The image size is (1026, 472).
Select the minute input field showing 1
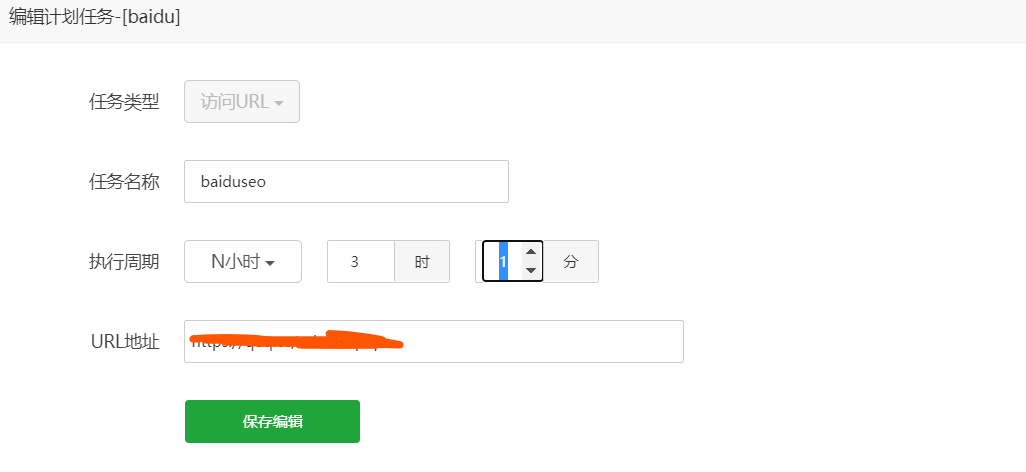tap(502, 262)
